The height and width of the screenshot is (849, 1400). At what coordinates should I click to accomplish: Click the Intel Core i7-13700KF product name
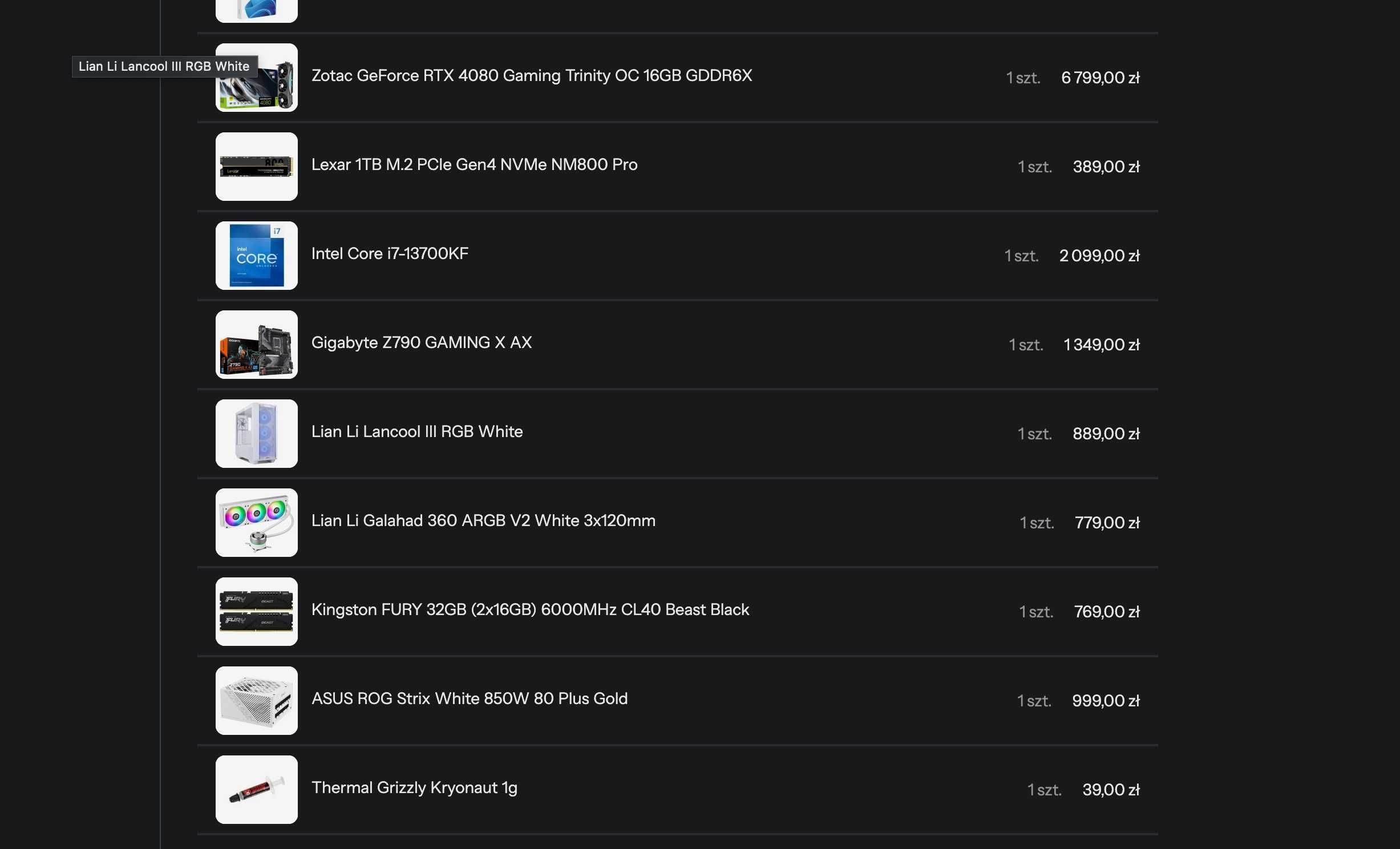click(390, 253)
